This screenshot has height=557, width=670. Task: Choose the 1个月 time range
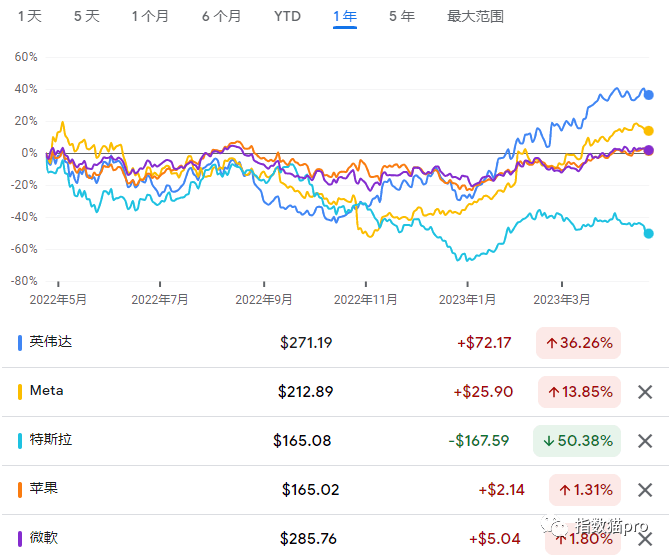click(150, 17)
